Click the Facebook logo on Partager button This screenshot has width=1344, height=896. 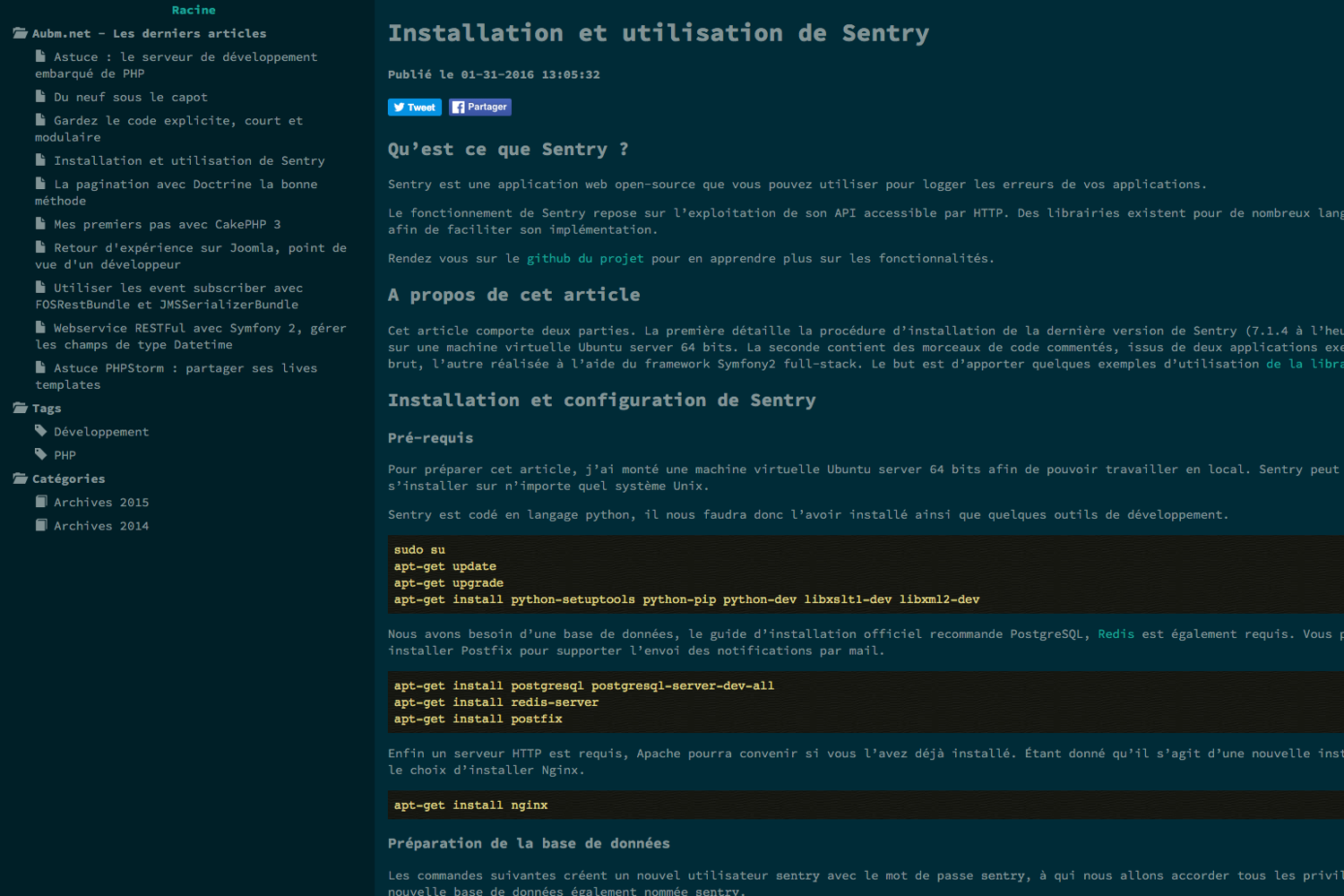pyautogui.click(x=458, y=108)
